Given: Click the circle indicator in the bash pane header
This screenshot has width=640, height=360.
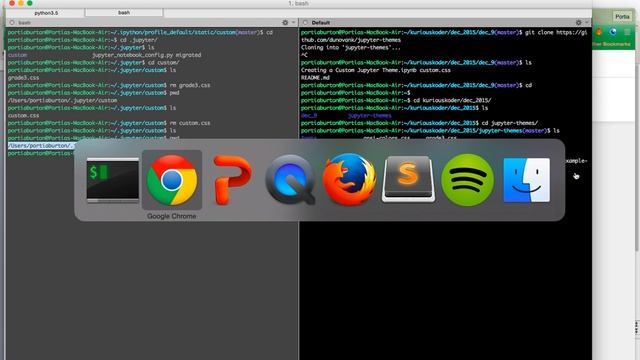Looking at the screenshot, I should tap(12, 22).
